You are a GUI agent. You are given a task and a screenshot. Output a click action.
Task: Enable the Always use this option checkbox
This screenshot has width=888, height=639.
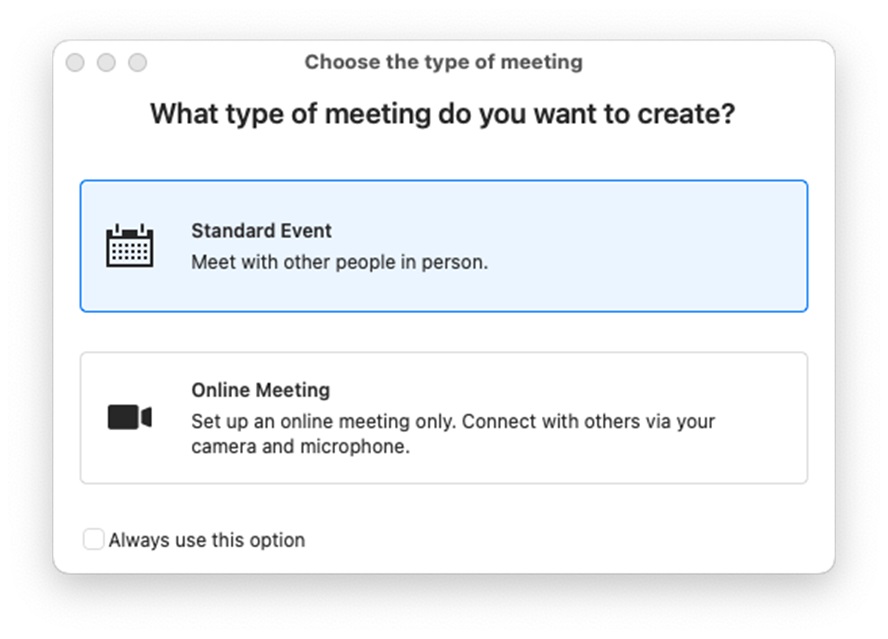tap(93, 540)
